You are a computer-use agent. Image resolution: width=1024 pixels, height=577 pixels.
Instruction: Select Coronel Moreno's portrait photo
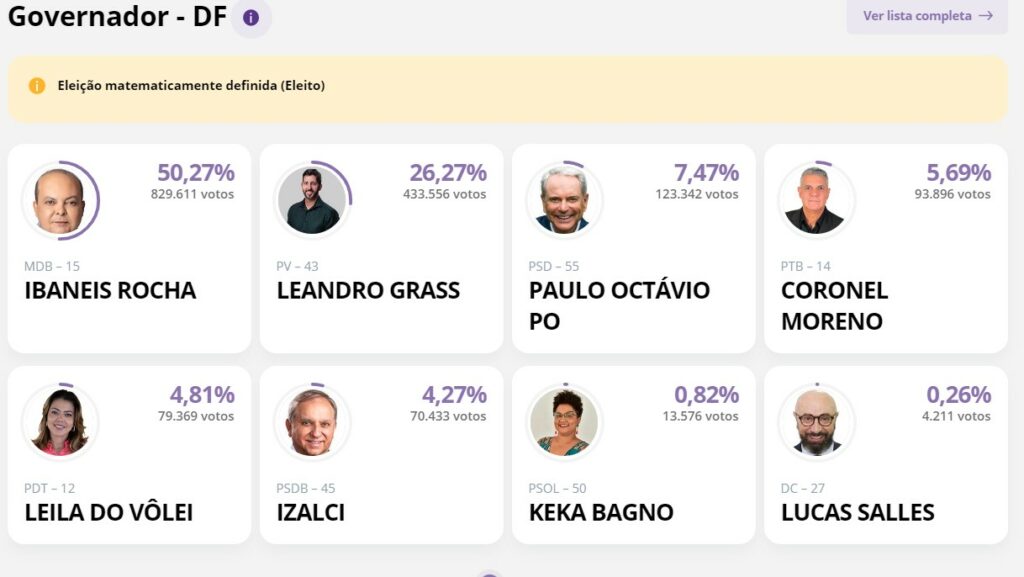pyautogui.click(x=816, y=200)
